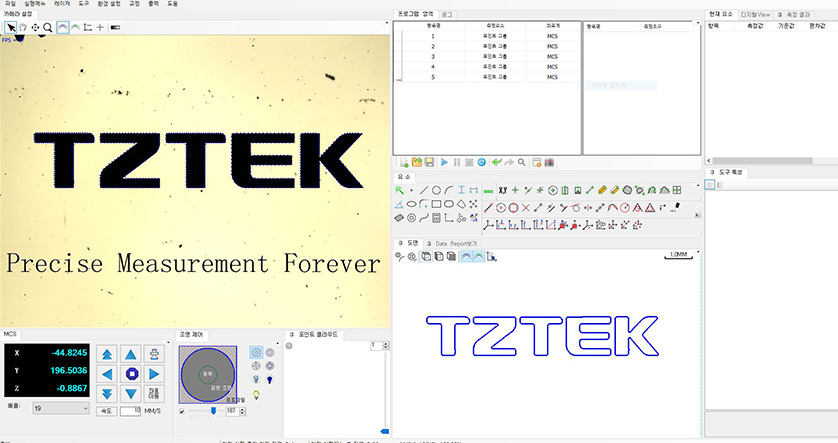The height and width of the screenshot is (443, 838).
Task: Select the magnifier zoom tool above camera view
Action: 48,27
